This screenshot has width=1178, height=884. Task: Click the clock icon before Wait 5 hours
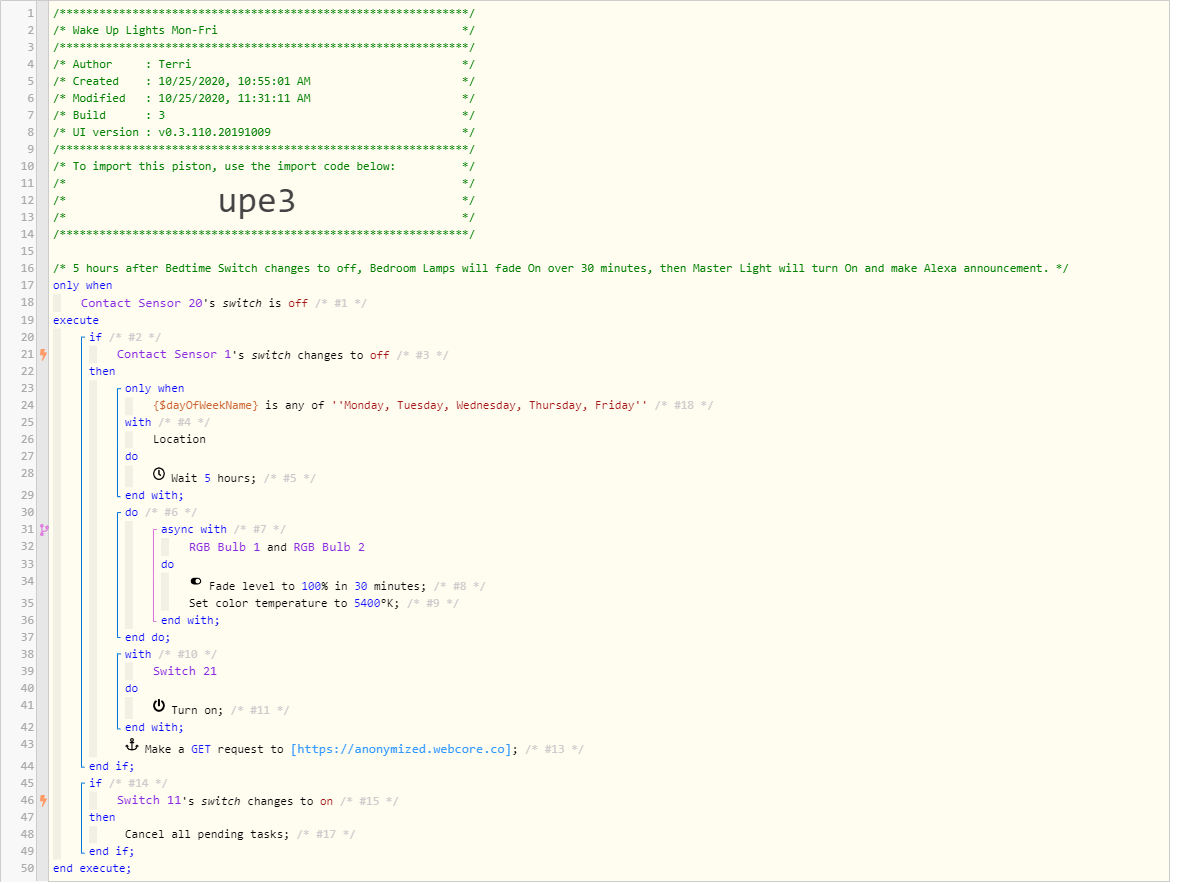click(x=159, y=474)
